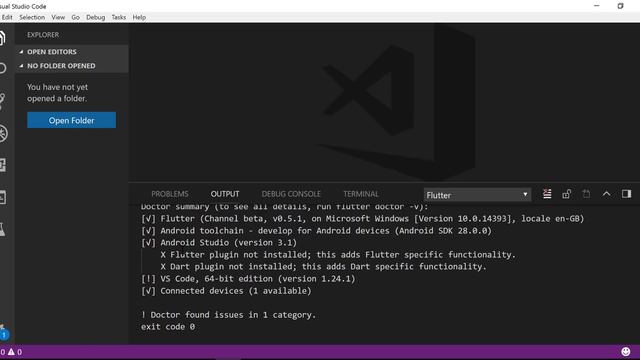Select the Output tab
640x360 pixels.
coord(225,194)
